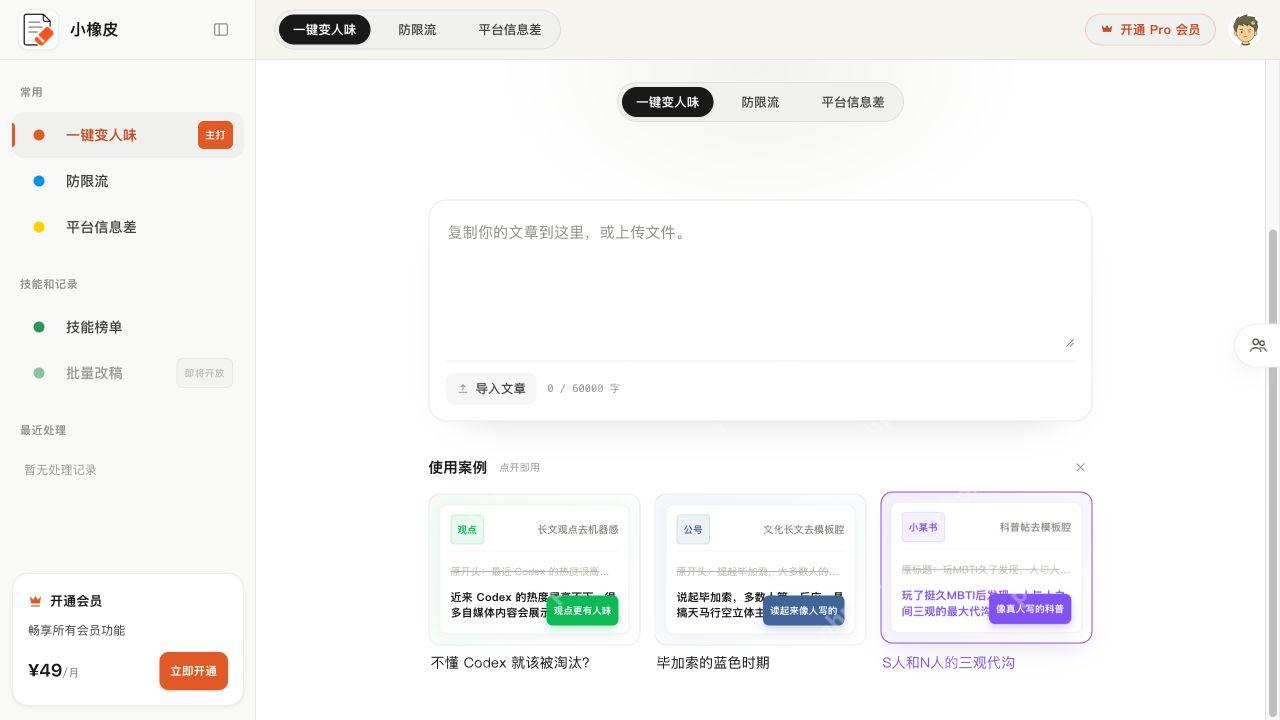The height and width of the screenshot is (720, 1280).
Task: Open 技能榜单 in the sidebar
Action: pyautogui.click(x=128, y=327)
